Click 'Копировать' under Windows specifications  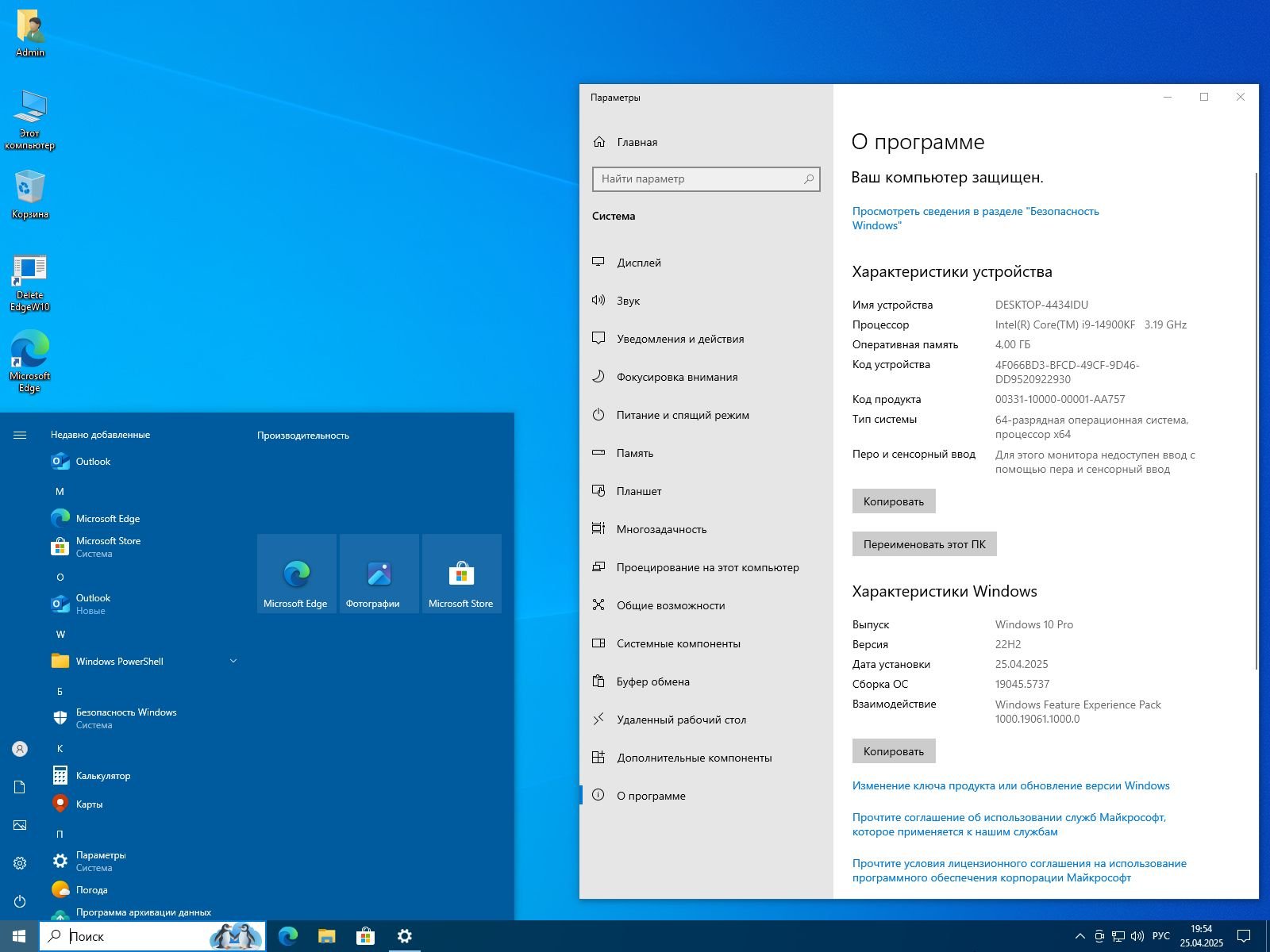(x=894, y=751)
